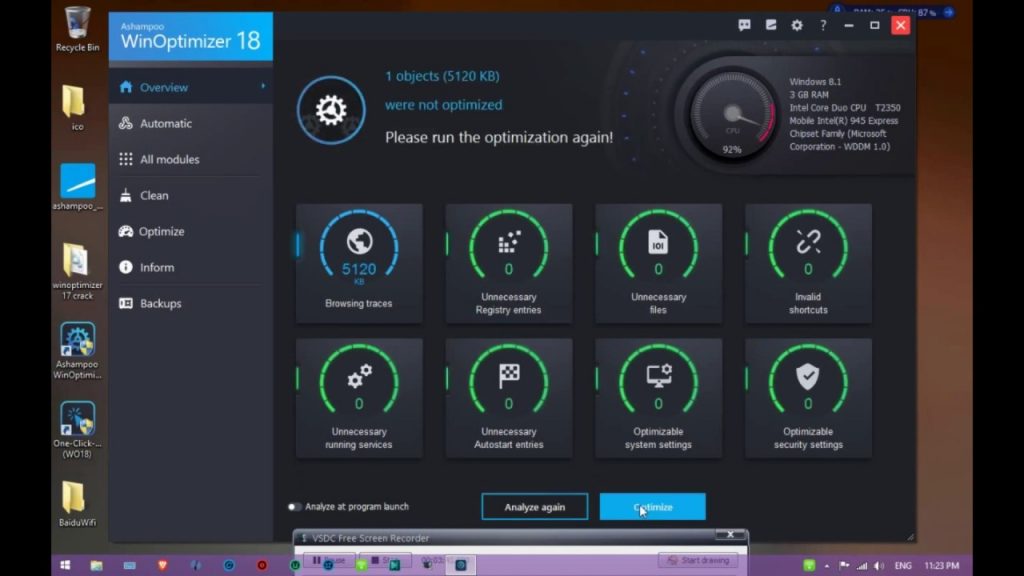Click Start drawing in VSDC recorder

pyautogui.click(x=698, y=560)
